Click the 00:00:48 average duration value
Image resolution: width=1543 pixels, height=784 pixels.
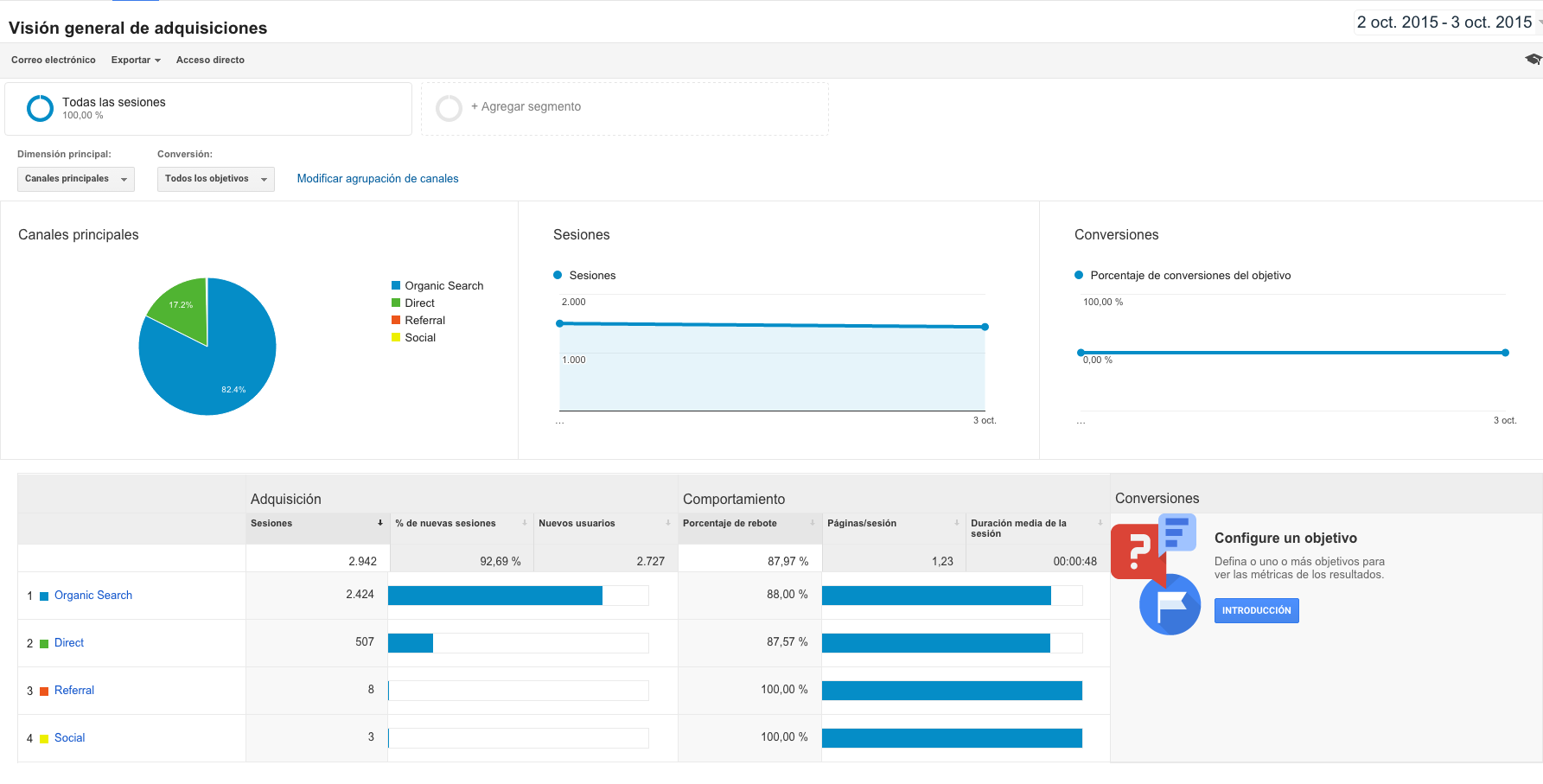[1075, 561]
